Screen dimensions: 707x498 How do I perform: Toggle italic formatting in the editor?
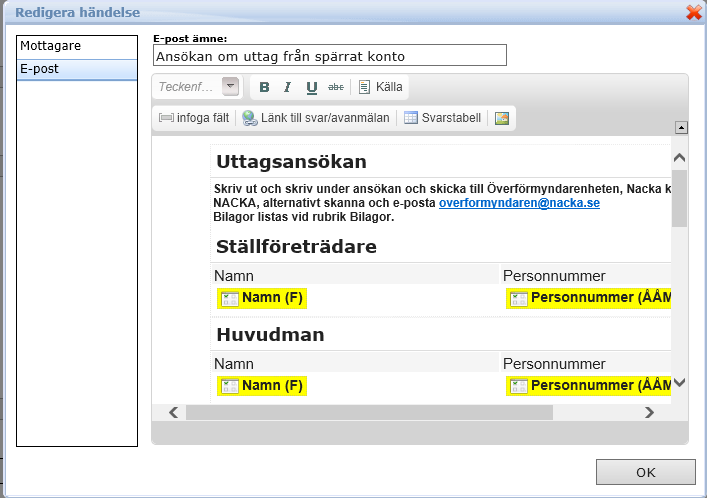tap(288, 87)
